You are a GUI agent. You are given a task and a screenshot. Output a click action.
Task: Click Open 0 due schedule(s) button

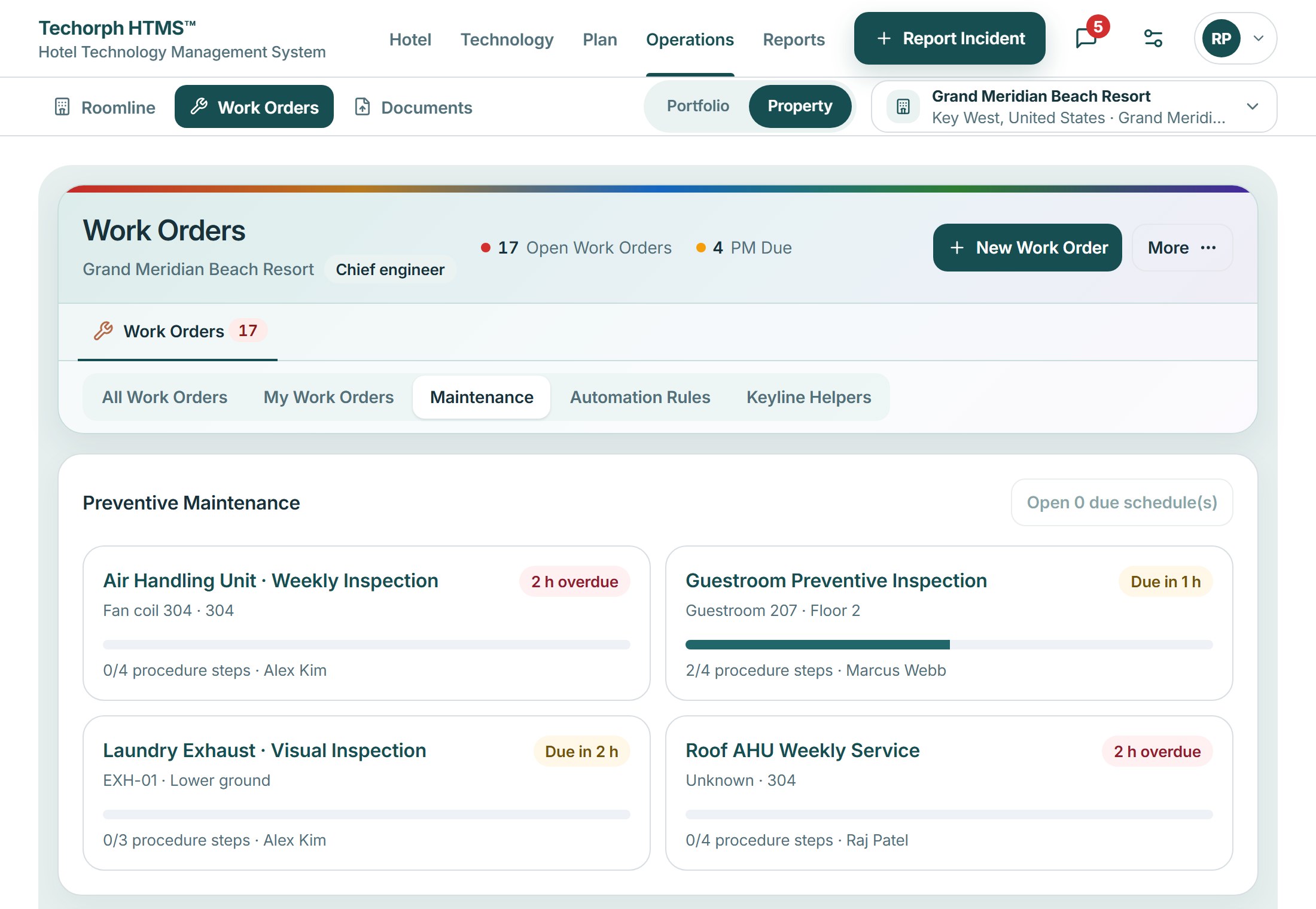[x=1122, y=502]
